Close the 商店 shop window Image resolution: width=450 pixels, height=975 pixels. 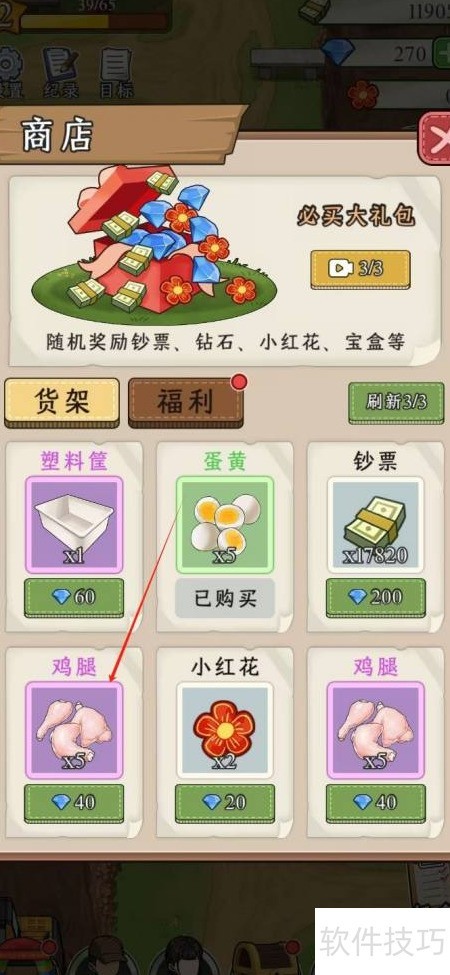[436, 138]
